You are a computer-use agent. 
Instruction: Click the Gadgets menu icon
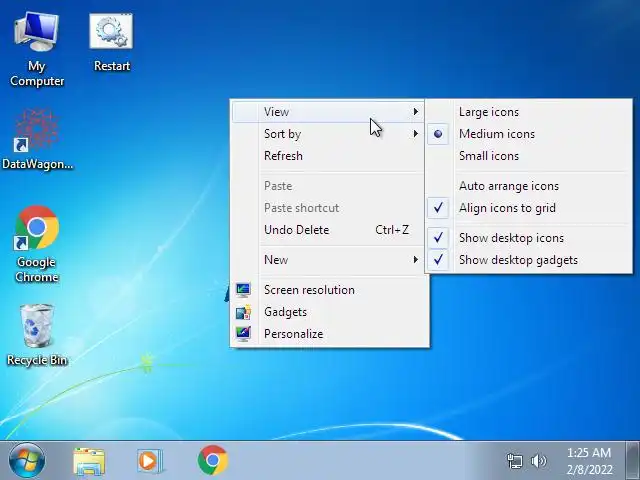click(x=243, y=312)
